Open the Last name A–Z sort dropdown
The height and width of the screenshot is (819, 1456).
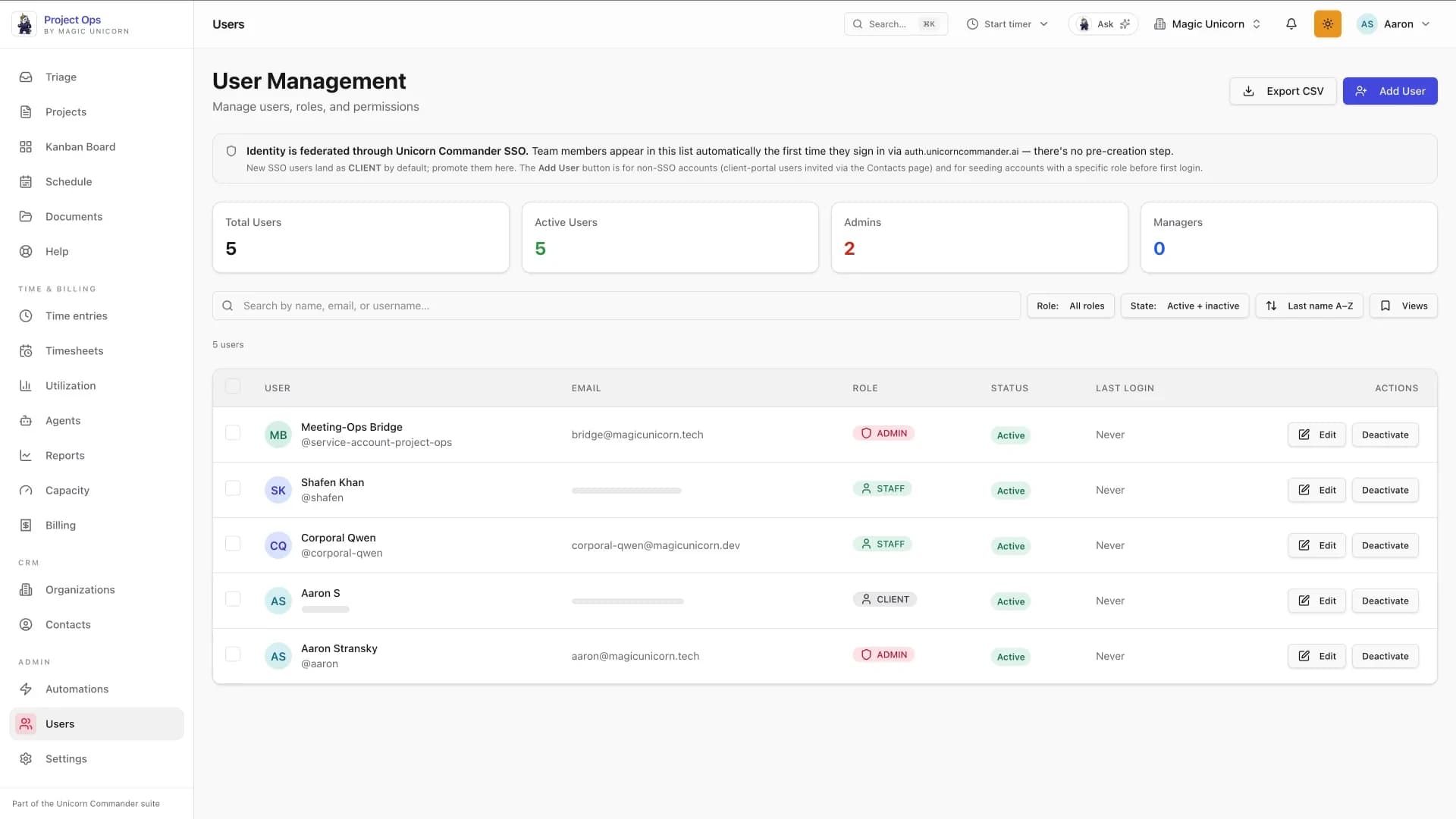pyautogui.click(x=1310, y=306)
